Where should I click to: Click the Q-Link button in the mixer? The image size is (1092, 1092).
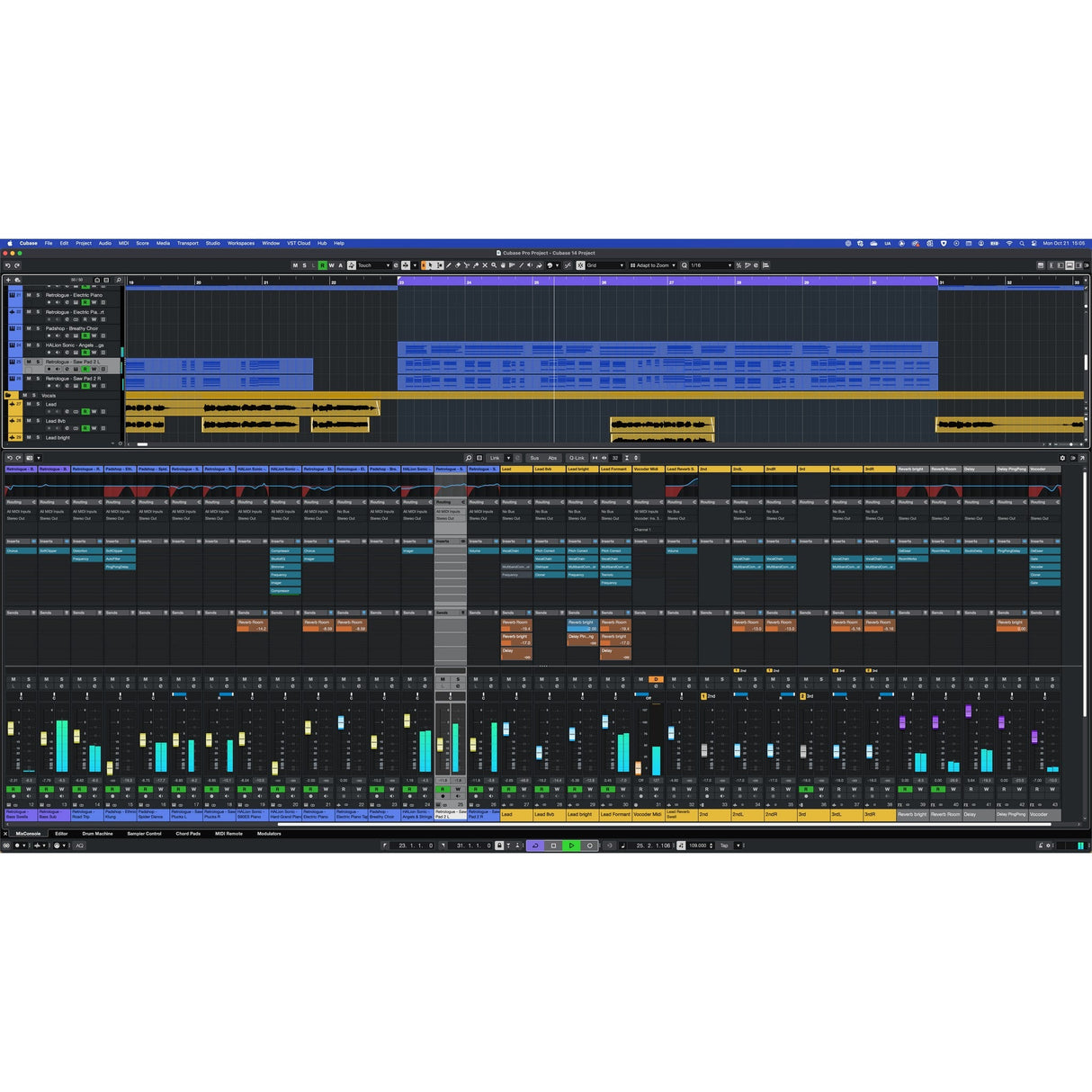(577, 458)
